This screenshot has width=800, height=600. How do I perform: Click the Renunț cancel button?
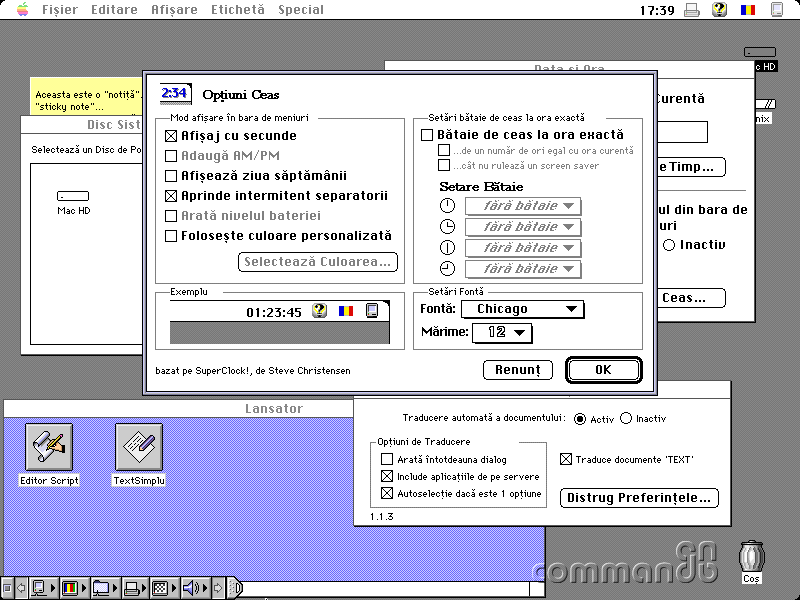point(518,370)
